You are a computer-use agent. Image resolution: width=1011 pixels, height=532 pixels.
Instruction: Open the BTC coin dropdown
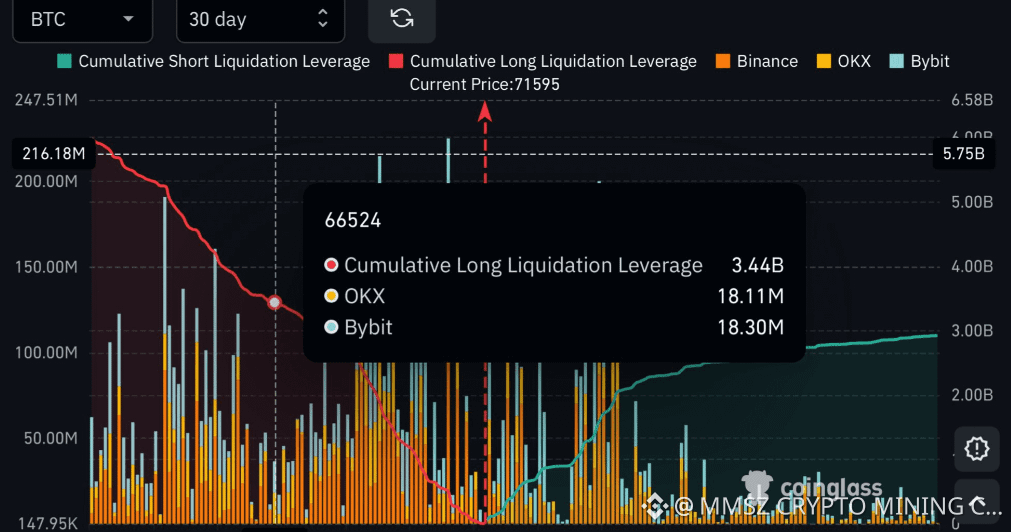point(83,19)
